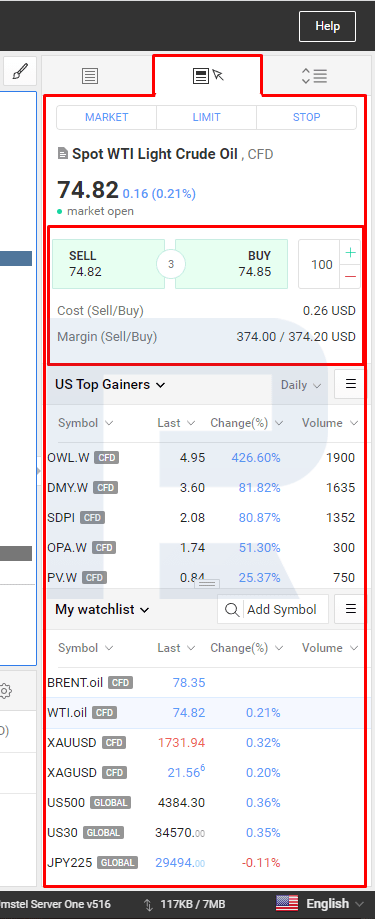Open the US Top Gainers hamburger menu

(350, 384)
